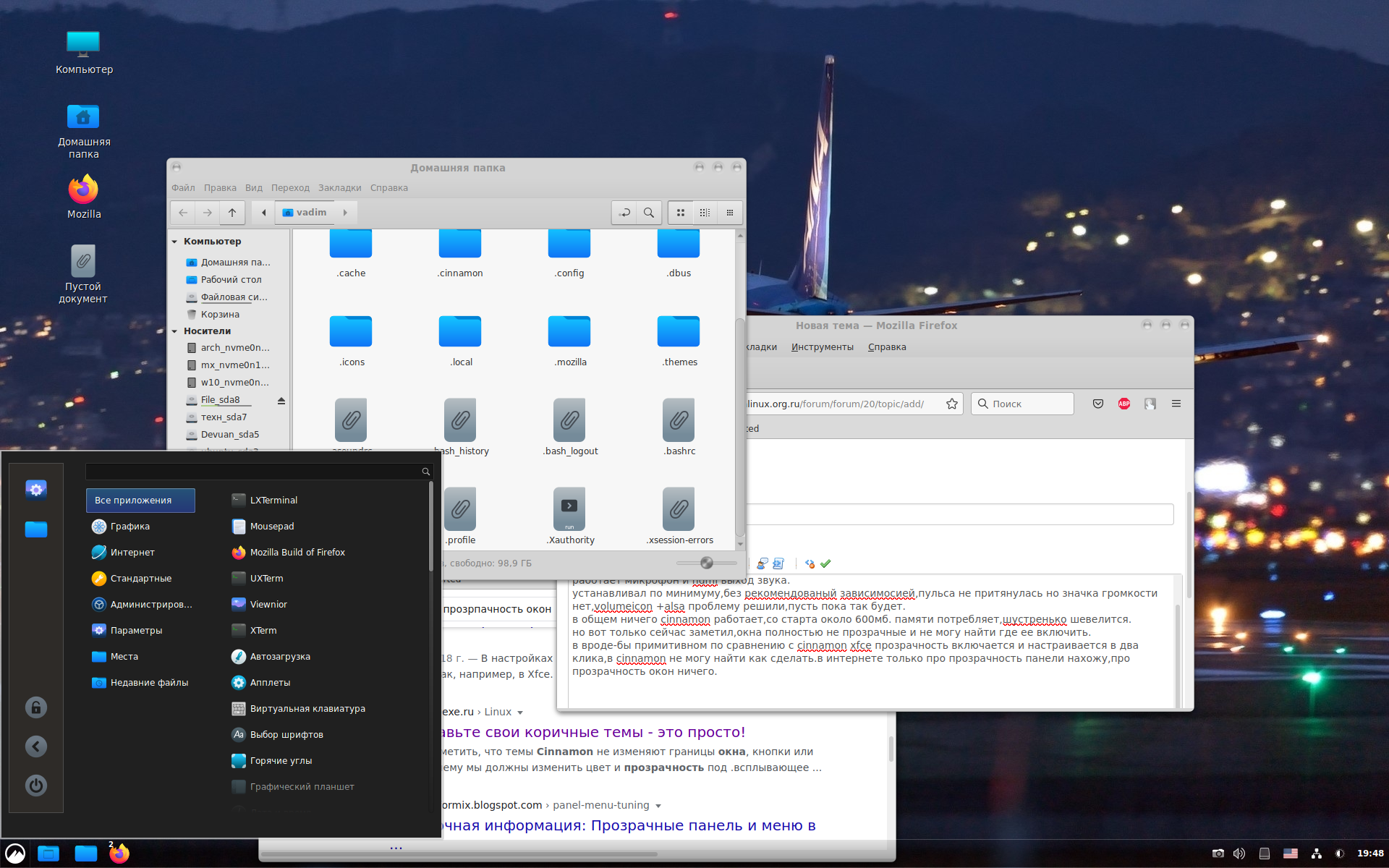The image size is (1389, 868).
Task: Collapse the Компьютер sidebar section
Action: (175, 242)
